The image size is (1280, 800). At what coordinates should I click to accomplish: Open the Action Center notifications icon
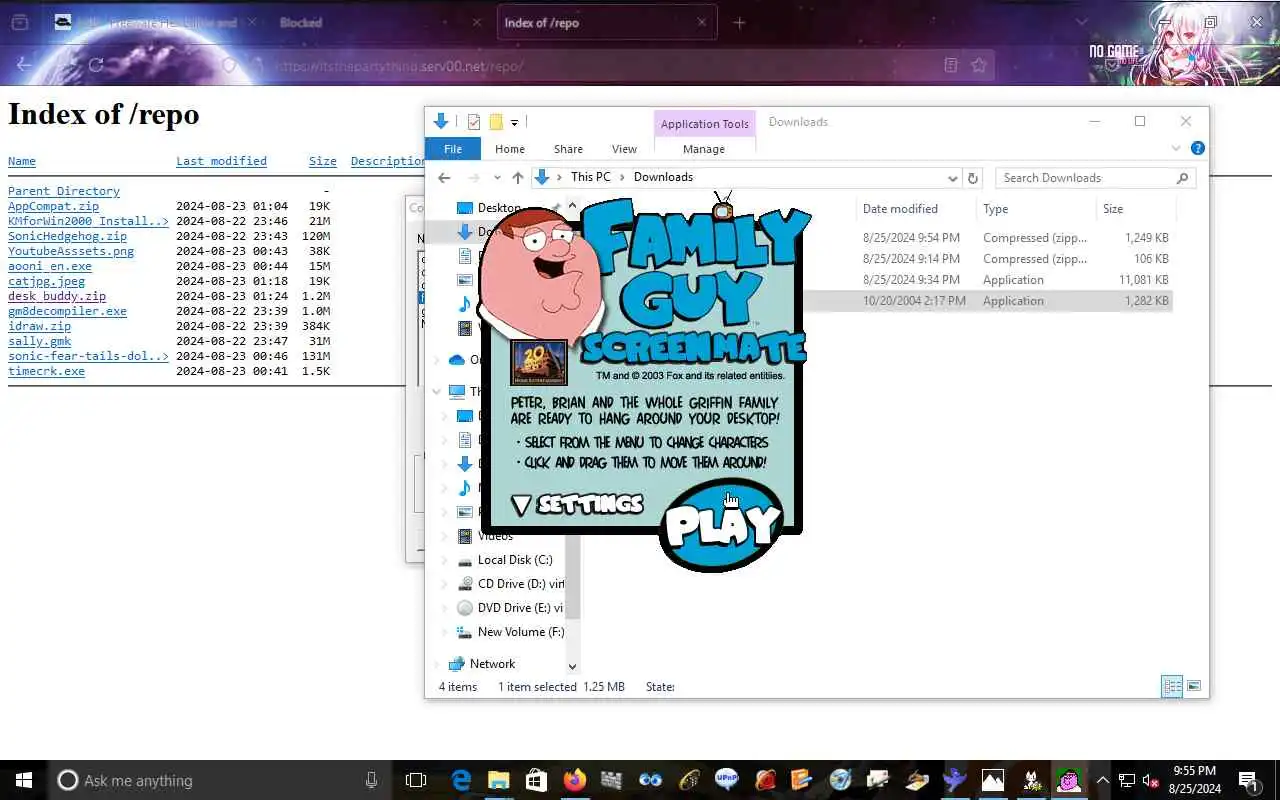(1247, 780)
